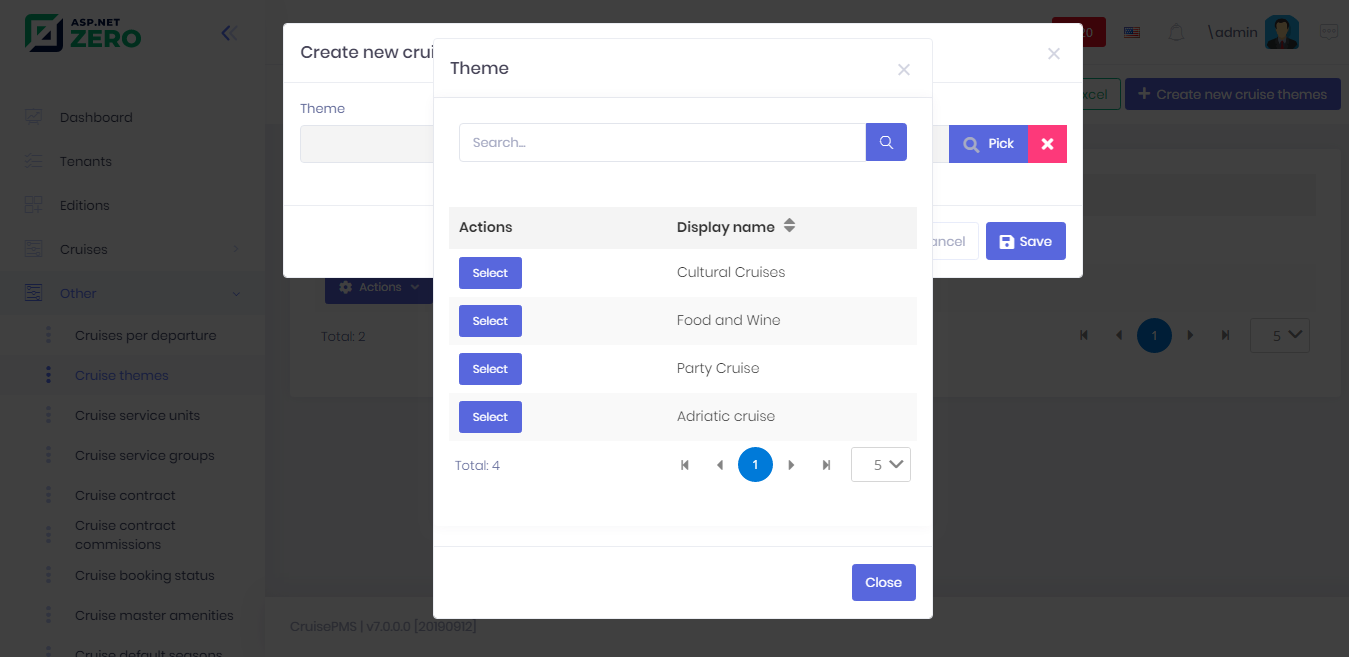Click Save in Create new cruise dialog
Viewport: 1349px width, 657px height.
(1026, 241)
